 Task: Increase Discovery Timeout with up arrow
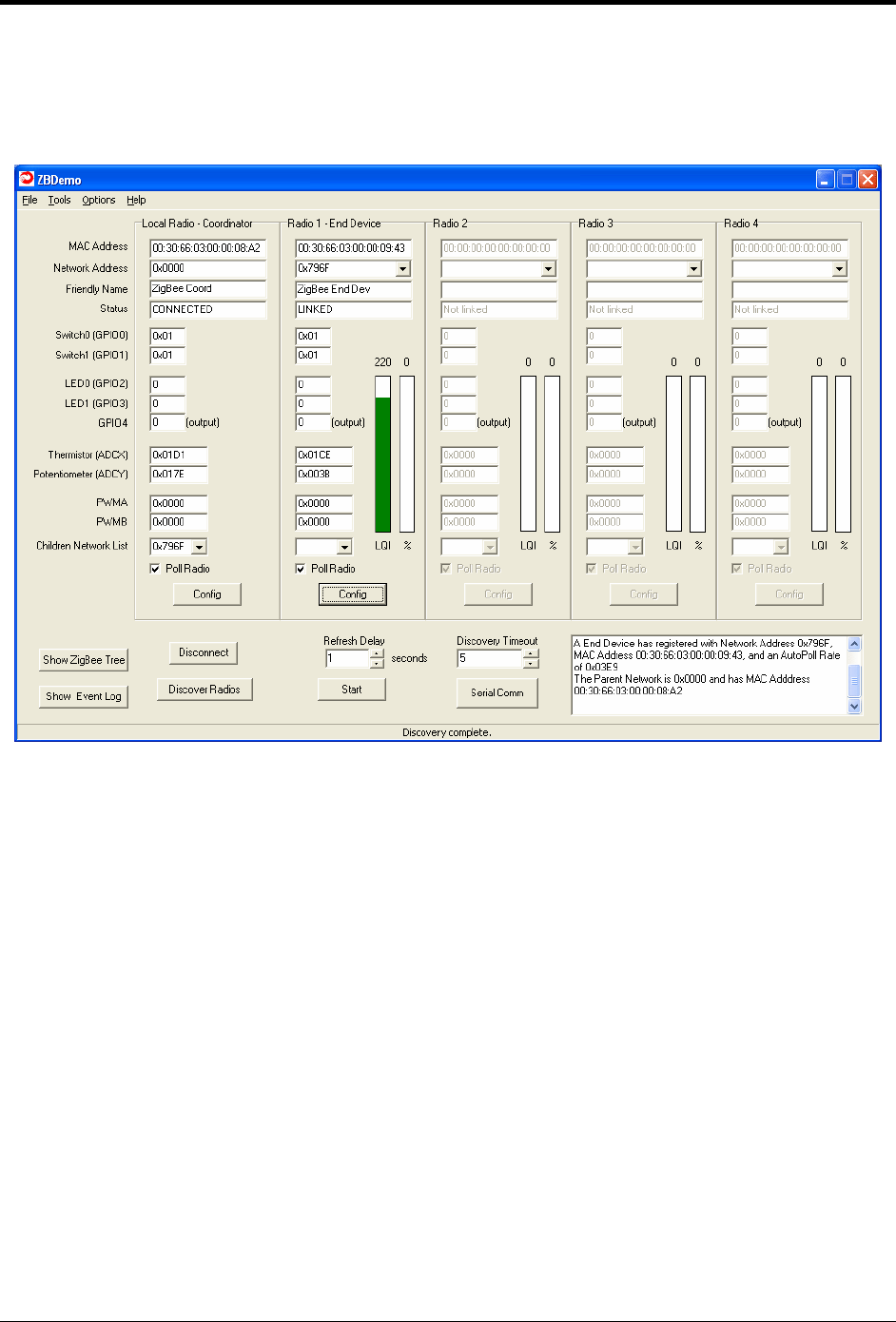[x=532, y=653]
